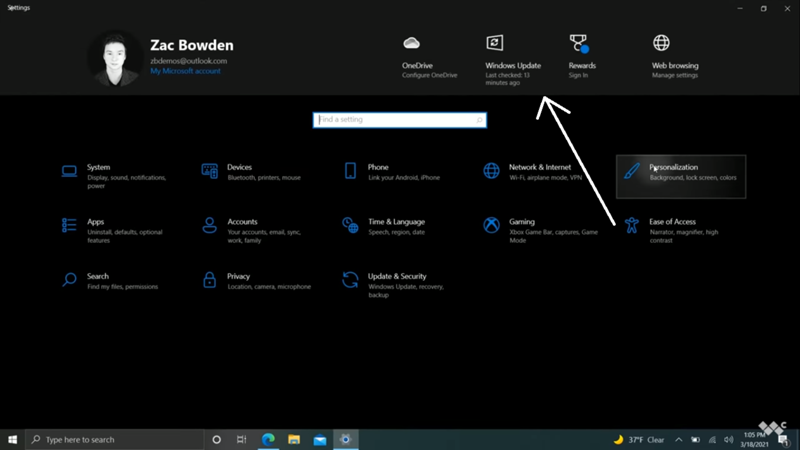Open Task View from the taskbar

[241, 439]
